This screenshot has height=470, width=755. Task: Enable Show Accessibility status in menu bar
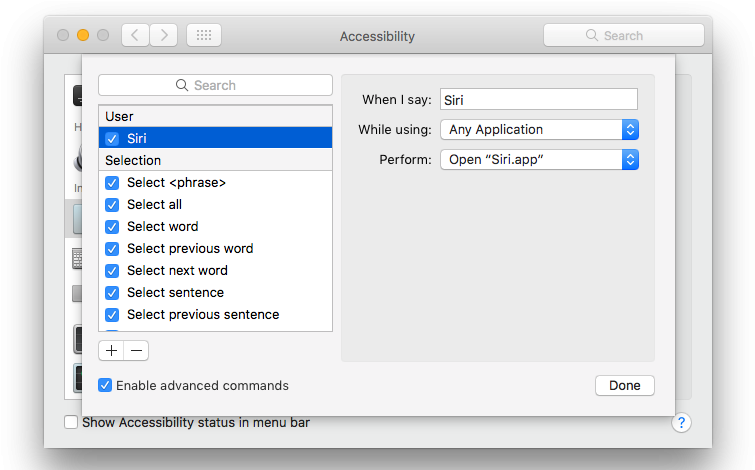pos(71,422)
